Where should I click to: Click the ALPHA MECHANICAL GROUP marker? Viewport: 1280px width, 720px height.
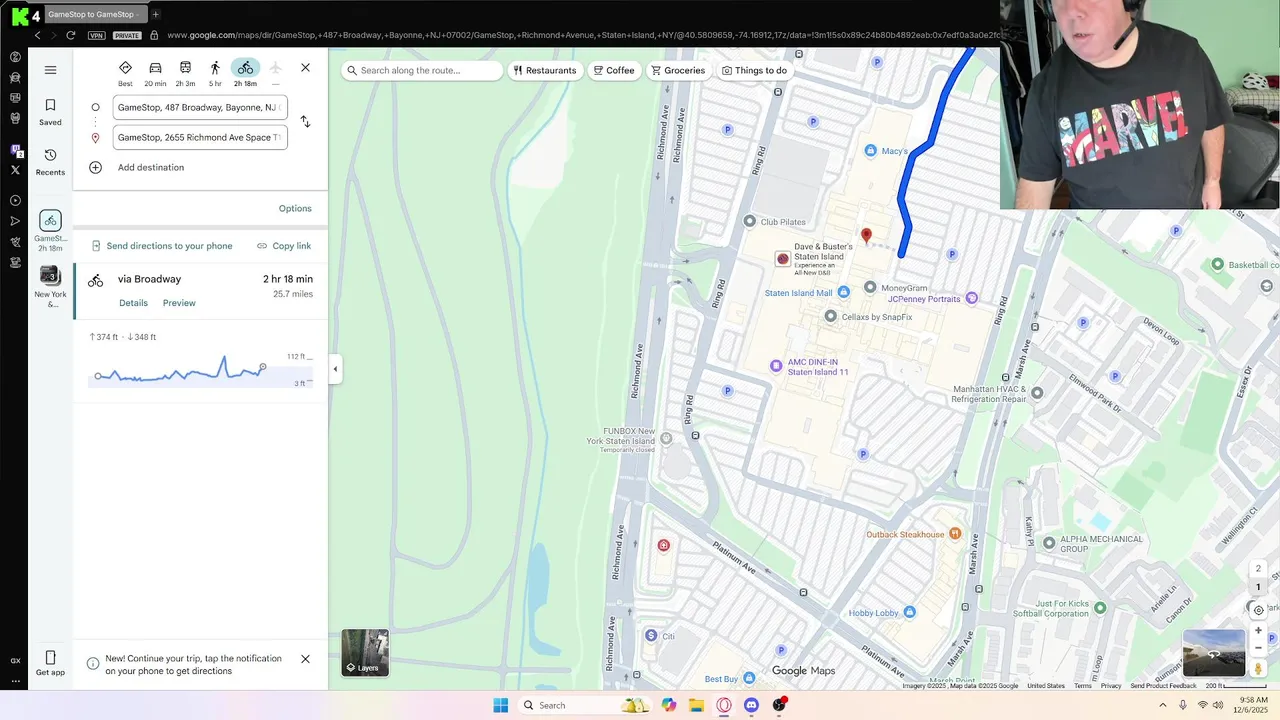[1049, 543]
